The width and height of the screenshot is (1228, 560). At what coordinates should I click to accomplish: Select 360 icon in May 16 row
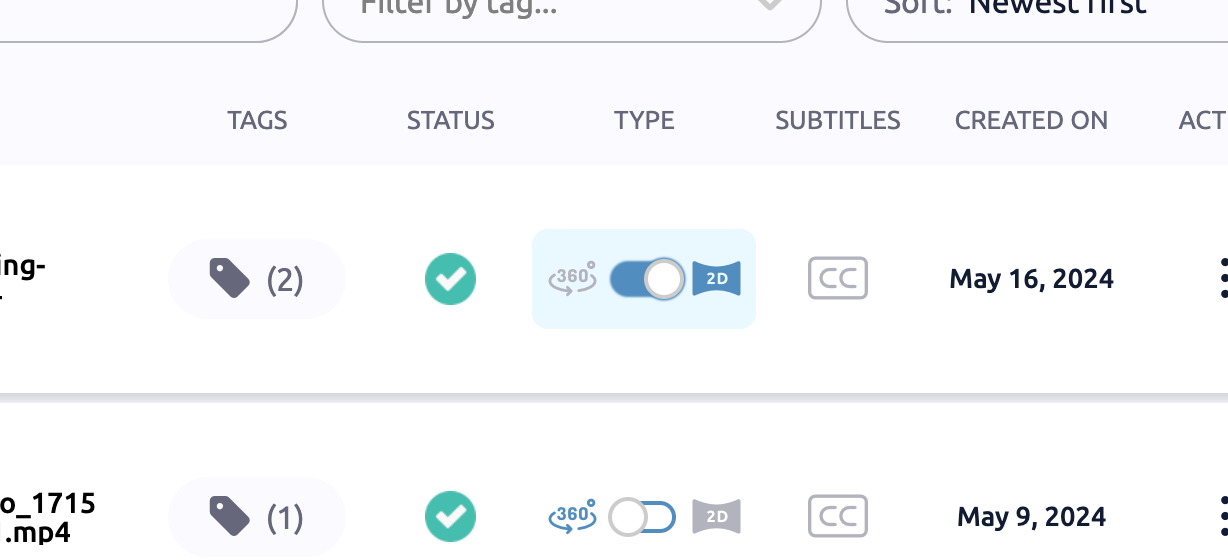(573, 278)
